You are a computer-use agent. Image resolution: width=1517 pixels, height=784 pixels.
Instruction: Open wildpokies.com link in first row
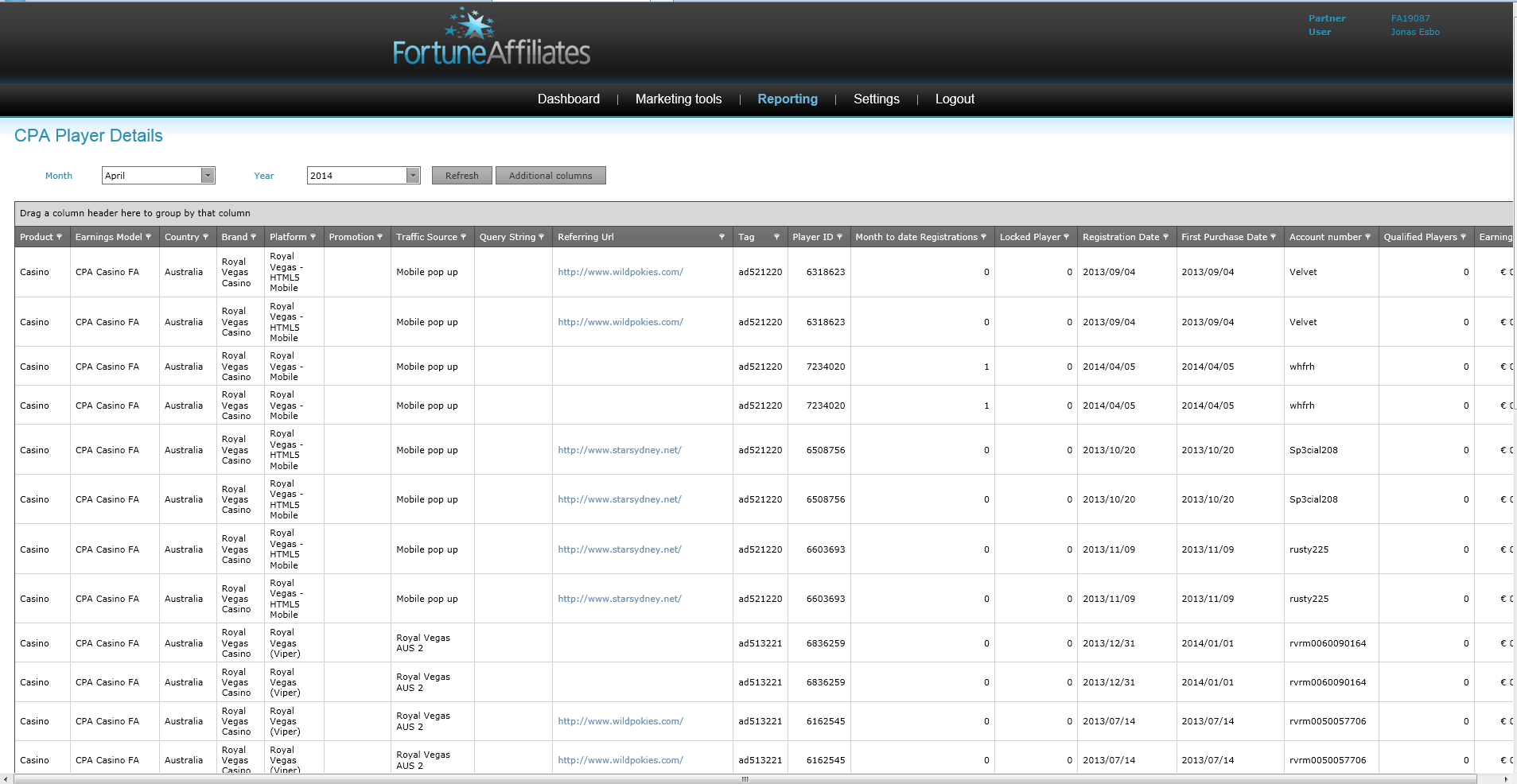point(620,272)
